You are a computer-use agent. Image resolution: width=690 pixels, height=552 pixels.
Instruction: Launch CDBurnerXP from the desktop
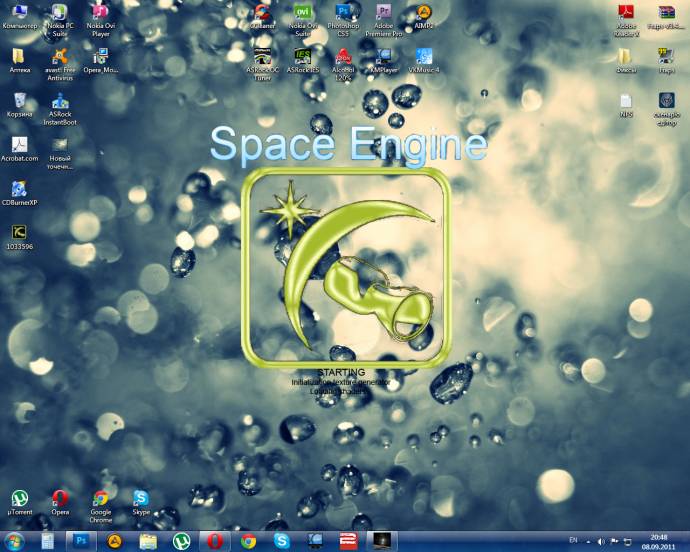point(19,194)
